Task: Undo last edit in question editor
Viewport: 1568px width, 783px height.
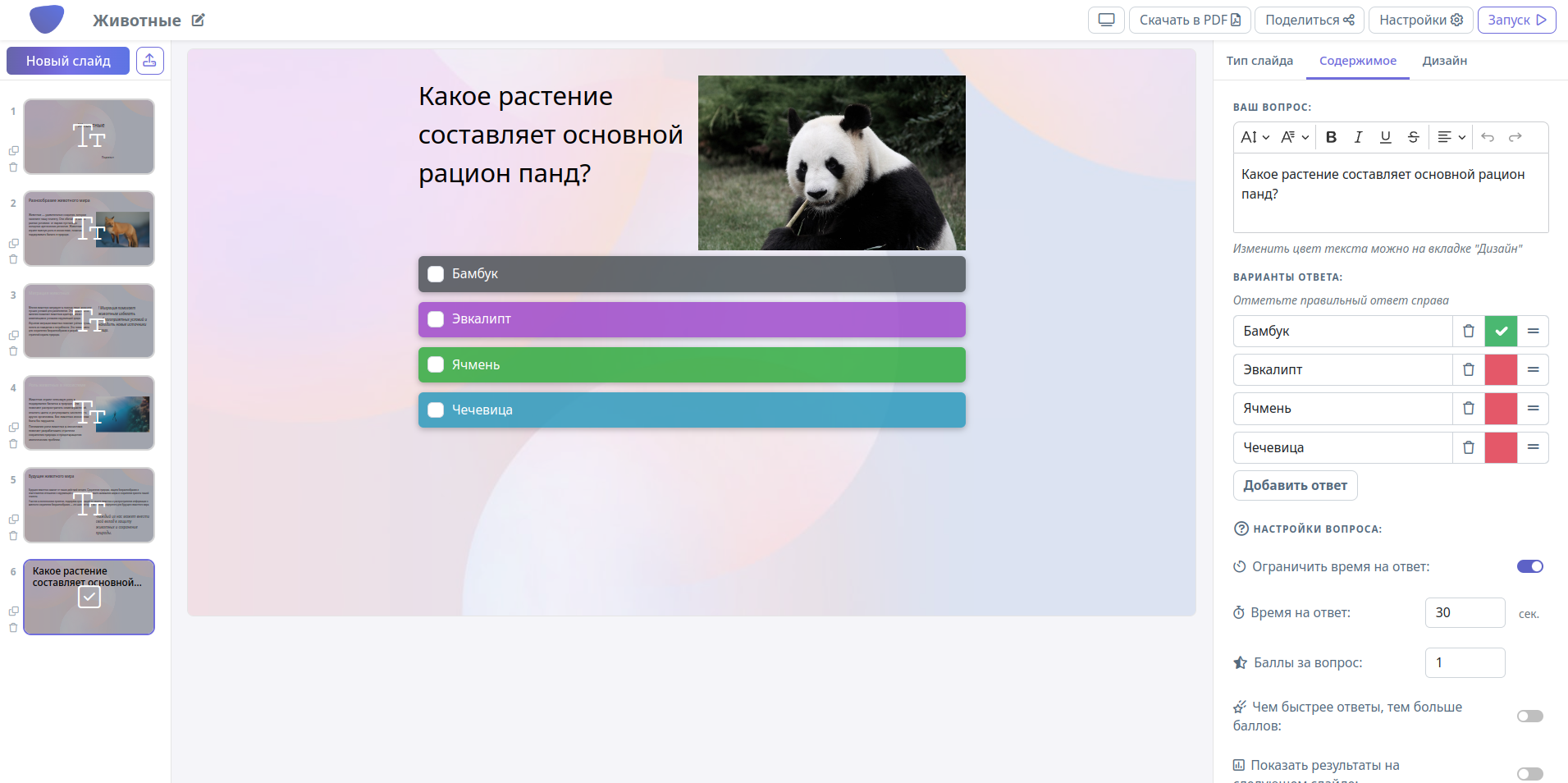Action: (x=1488, y=137)
